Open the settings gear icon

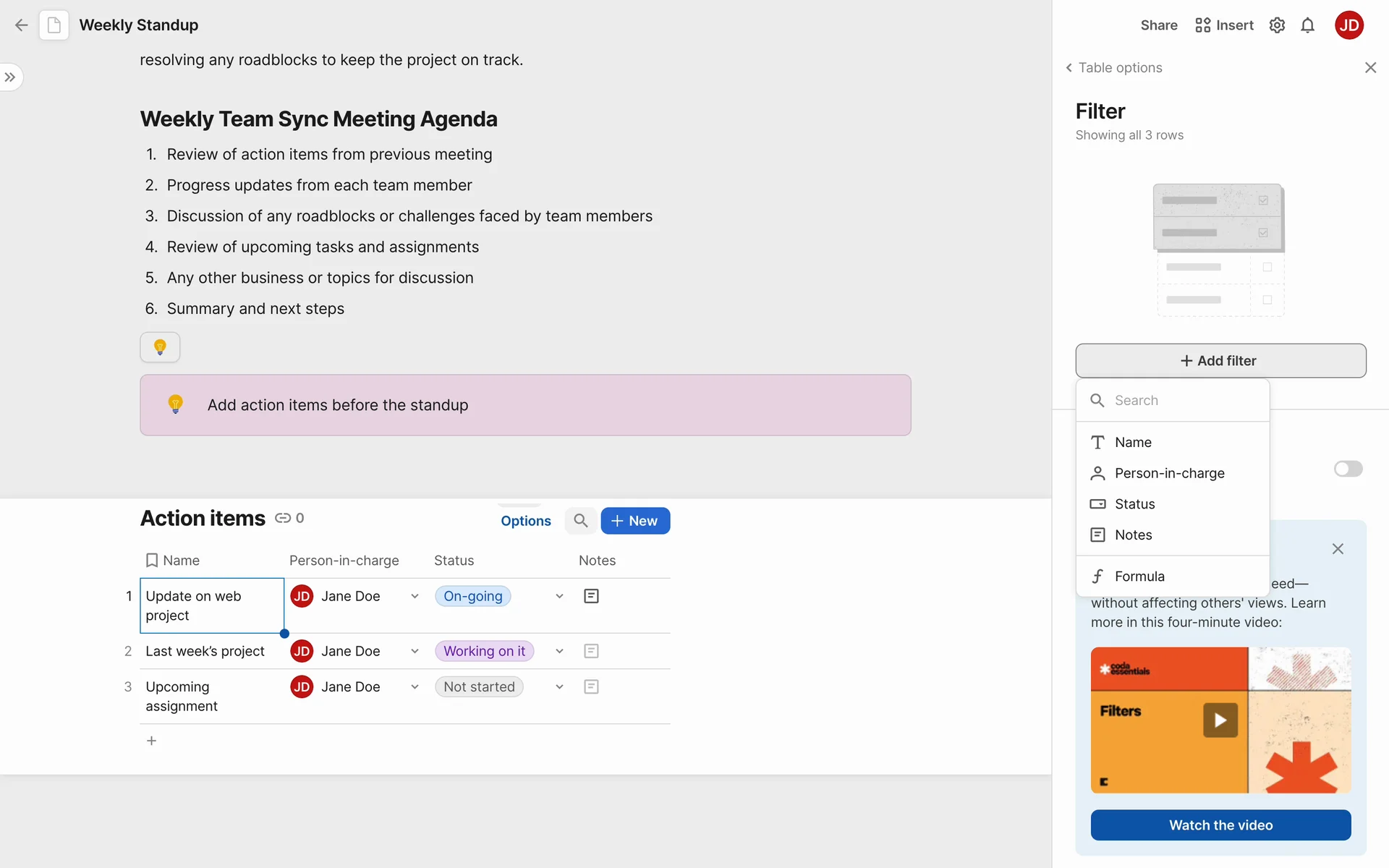(1277, 25)
